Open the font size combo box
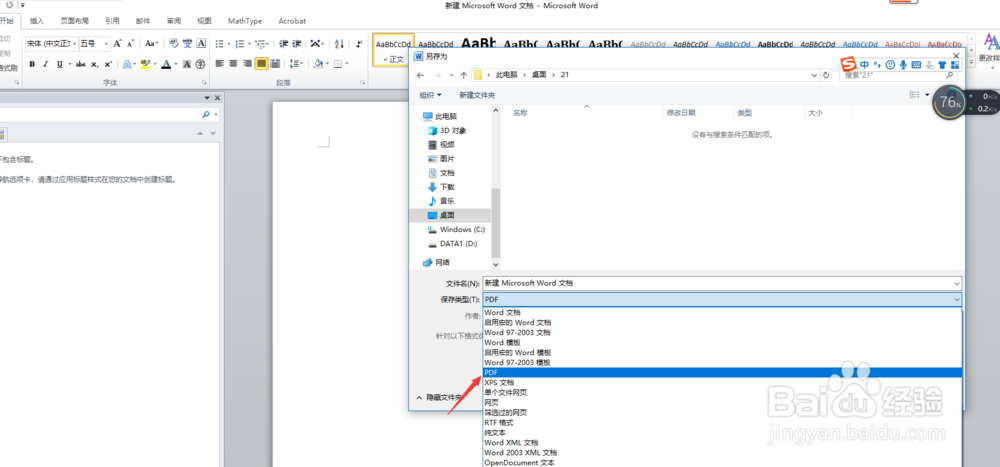This screenshot has height=467, width=1000. point(94,43)
